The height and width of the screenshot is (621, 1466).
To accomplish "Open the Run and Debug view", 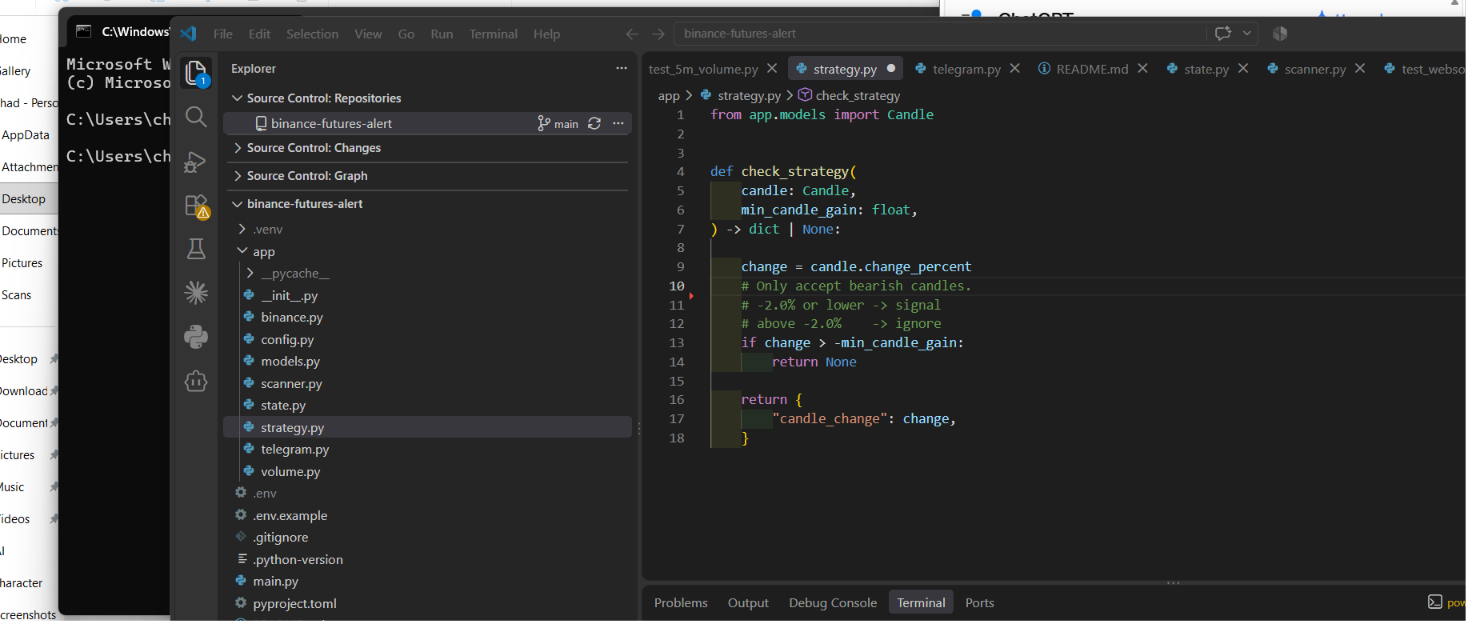I will [196, 162].
